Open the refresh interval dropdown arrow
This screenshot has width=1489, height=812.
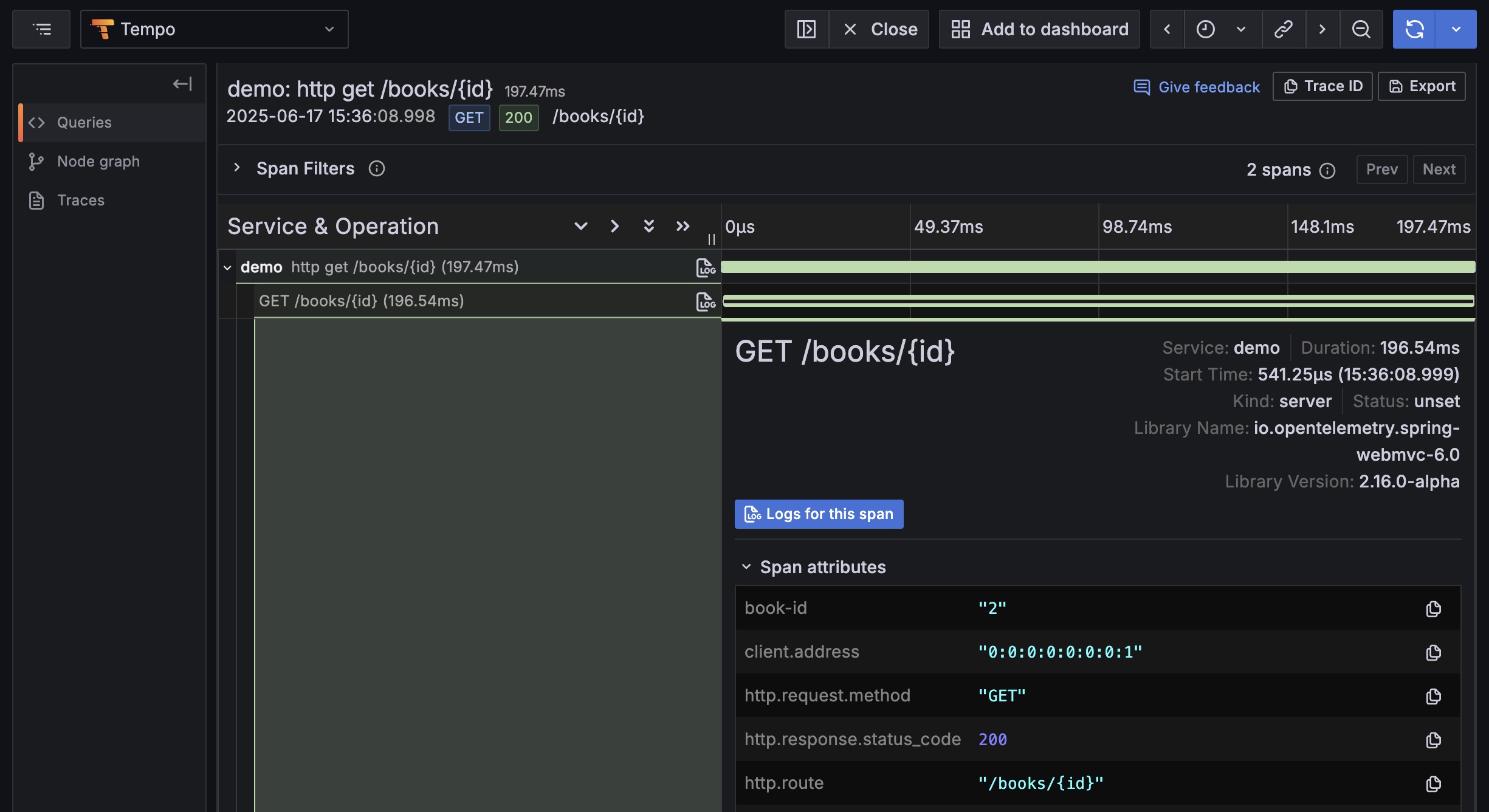point(1456,29)
